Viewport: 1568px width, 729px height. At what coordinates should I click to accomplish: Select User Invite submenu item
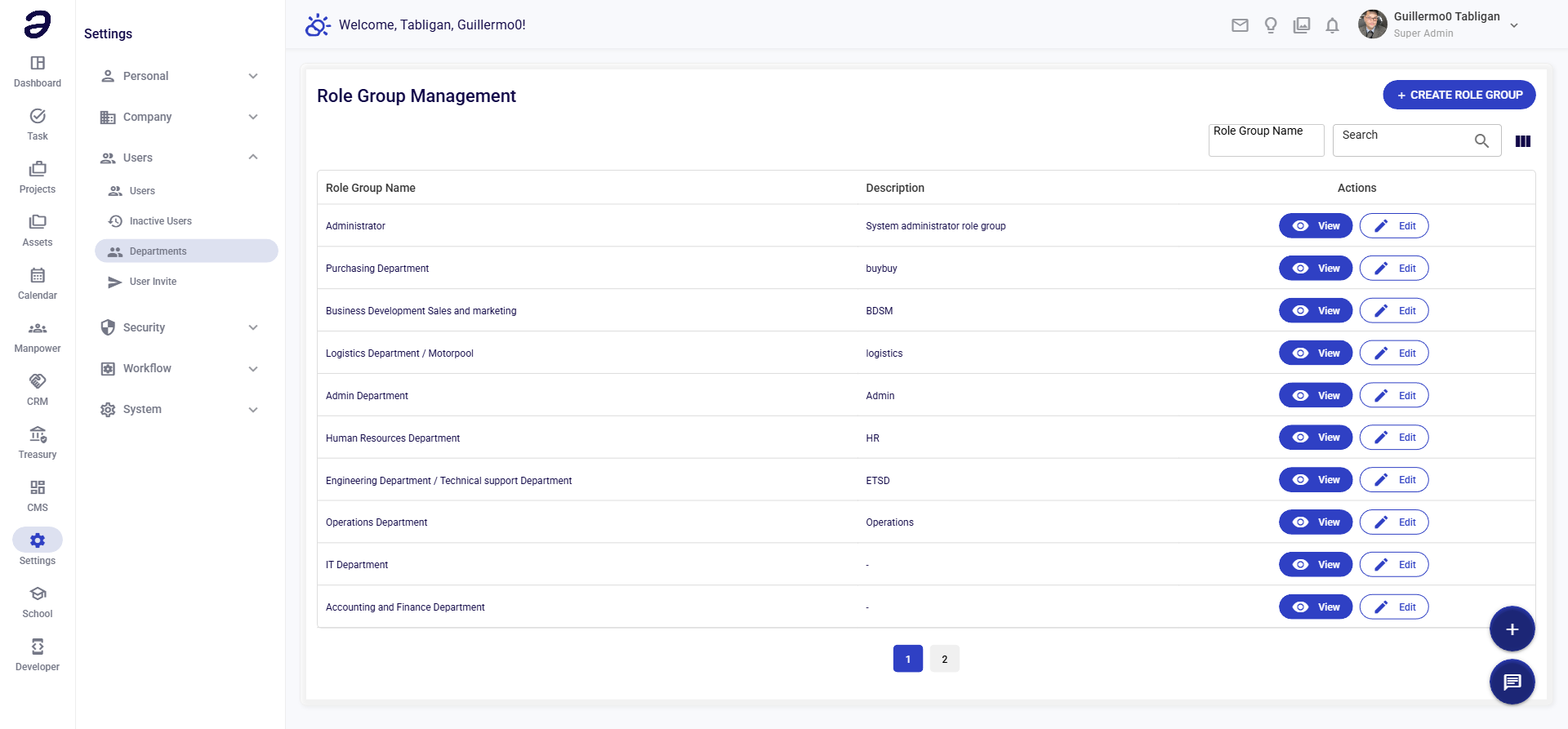point(186,282)
